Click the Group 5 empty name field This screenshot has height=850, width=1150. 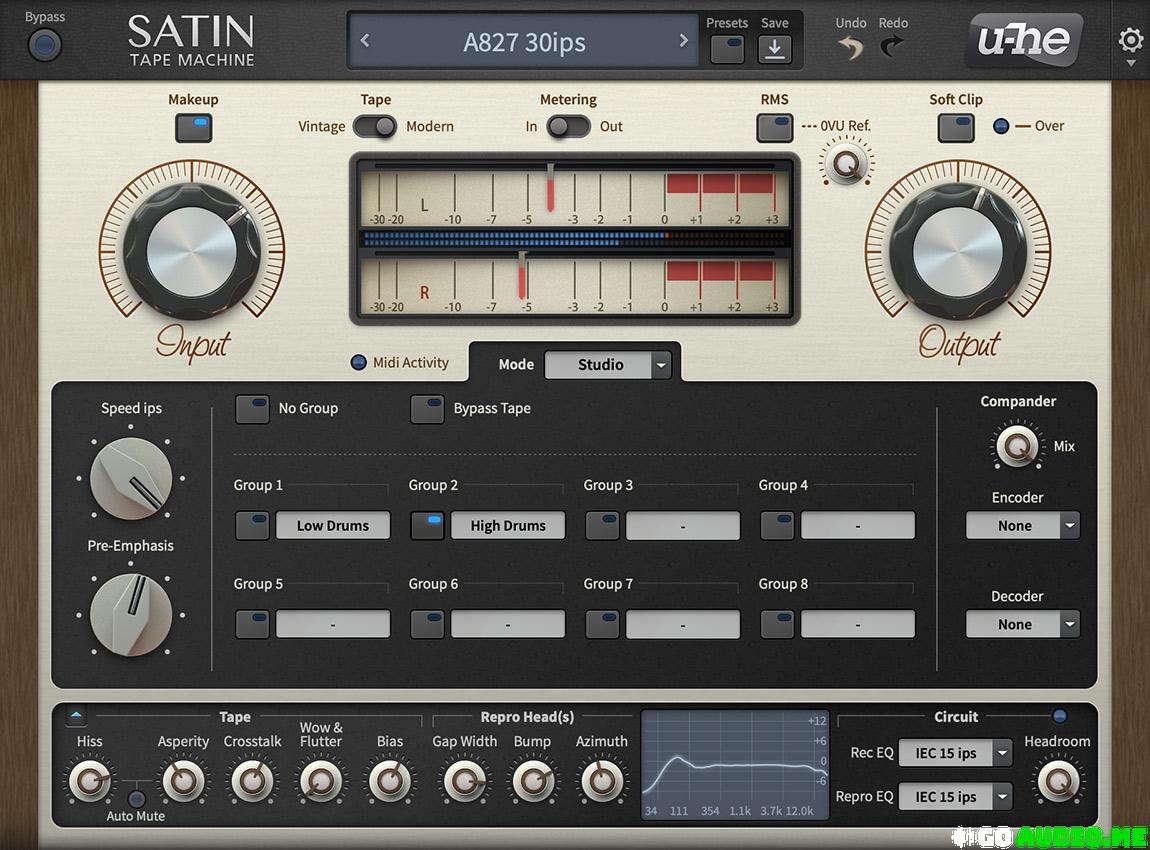point(333,624)
